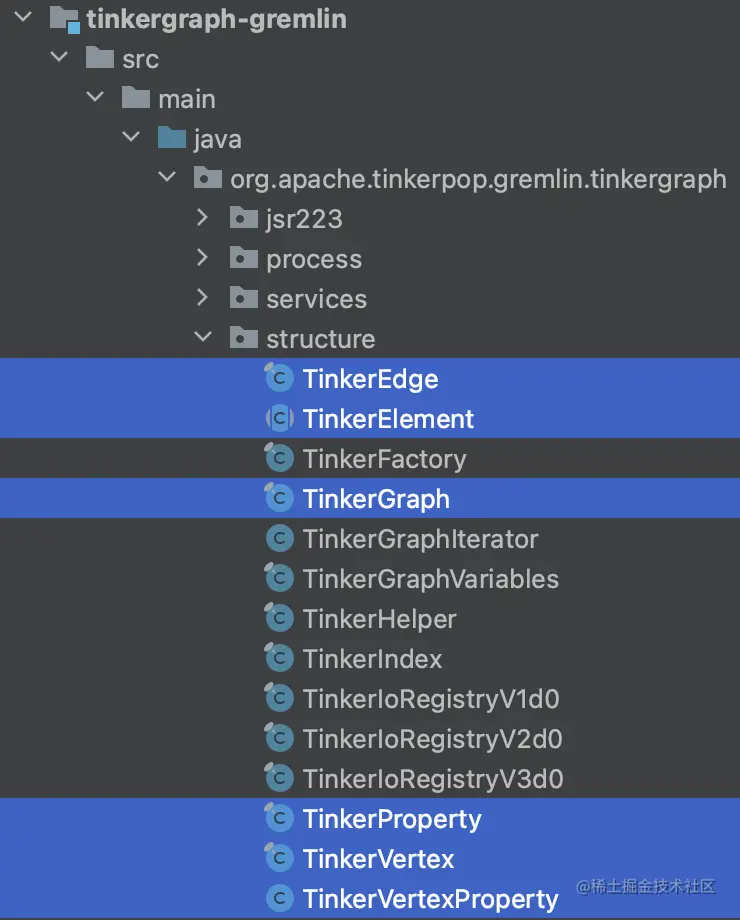Click the TinkerFactory class icon

click(x=278, y=459)
